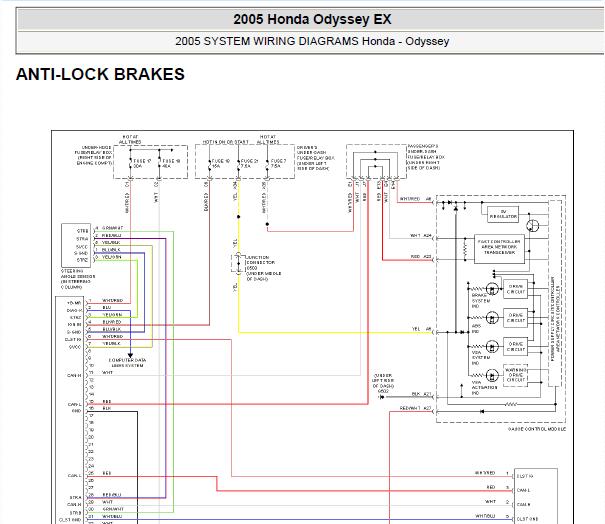Click the DRIVE CIRCUIT box beside ABS IND
Viewport: 605px width, 524px height.
pyautogui.click(x=515, y=318)
